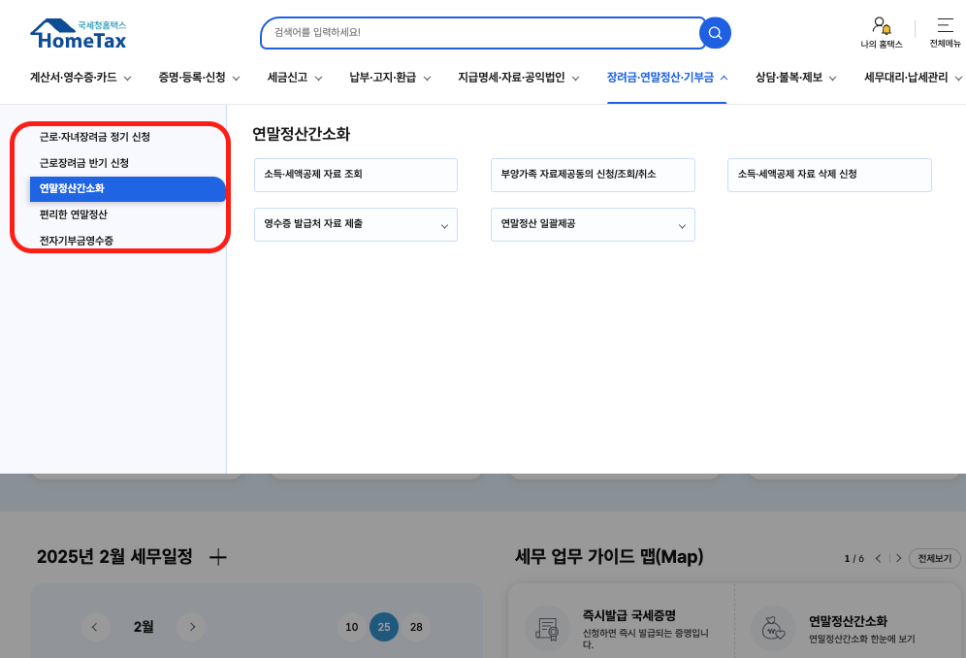Expand 영수증 발급처 자료 제출 dropdown
This screenshot has width=966, height=658.
click(355, 224)
